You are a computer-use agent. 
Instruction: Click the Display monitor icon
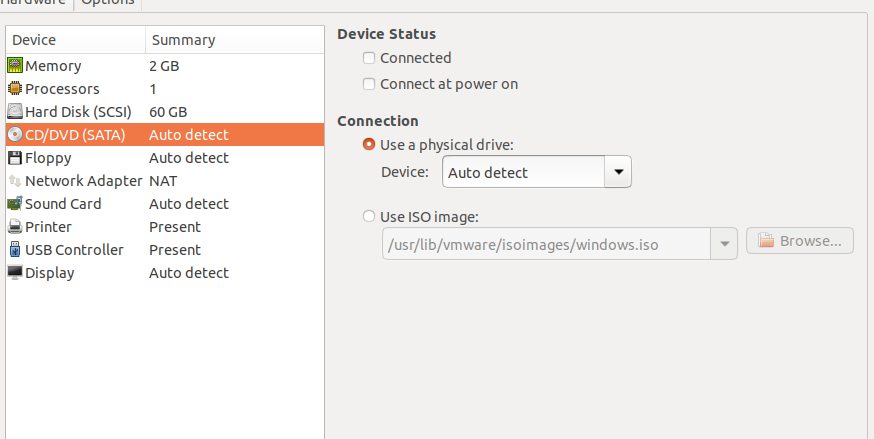click(x=15, y=273)
